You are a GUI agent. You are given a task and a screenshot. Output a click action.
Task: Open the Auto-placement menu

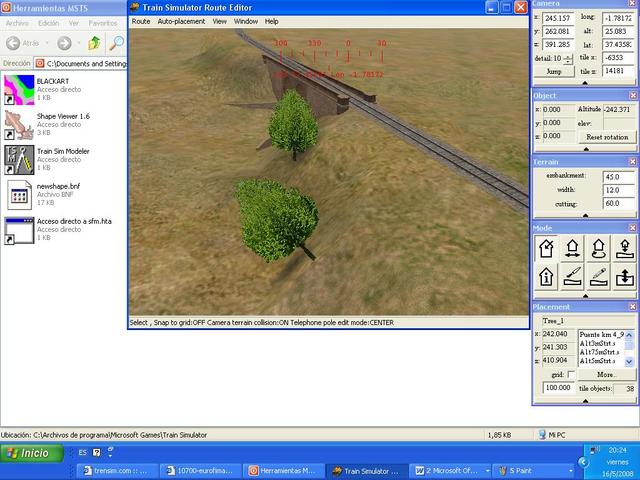[x=180, y=21]
